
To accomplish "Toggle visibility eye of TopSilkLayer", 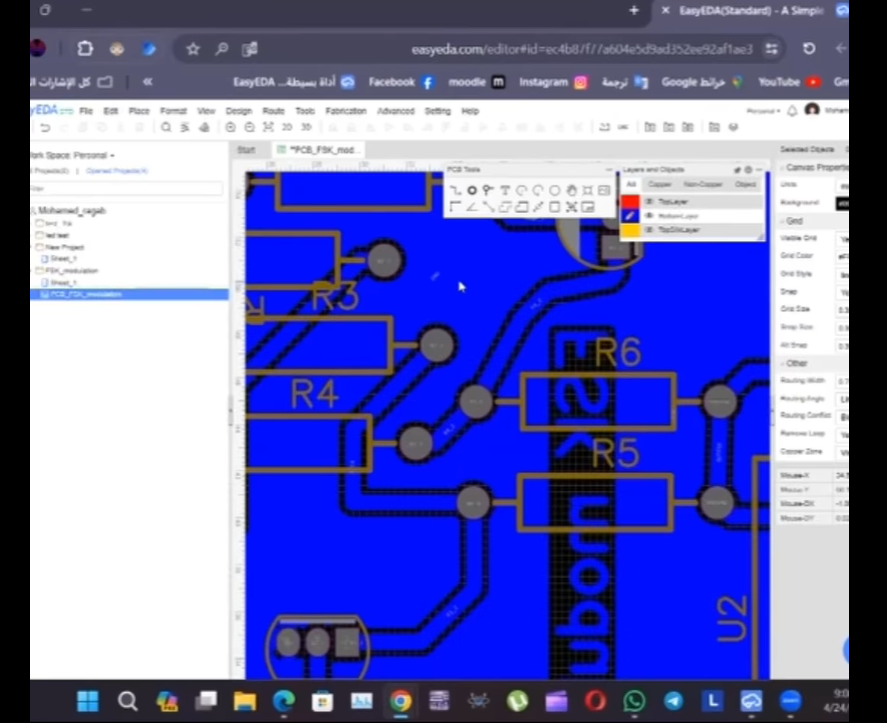I will [x=649, y=230].
